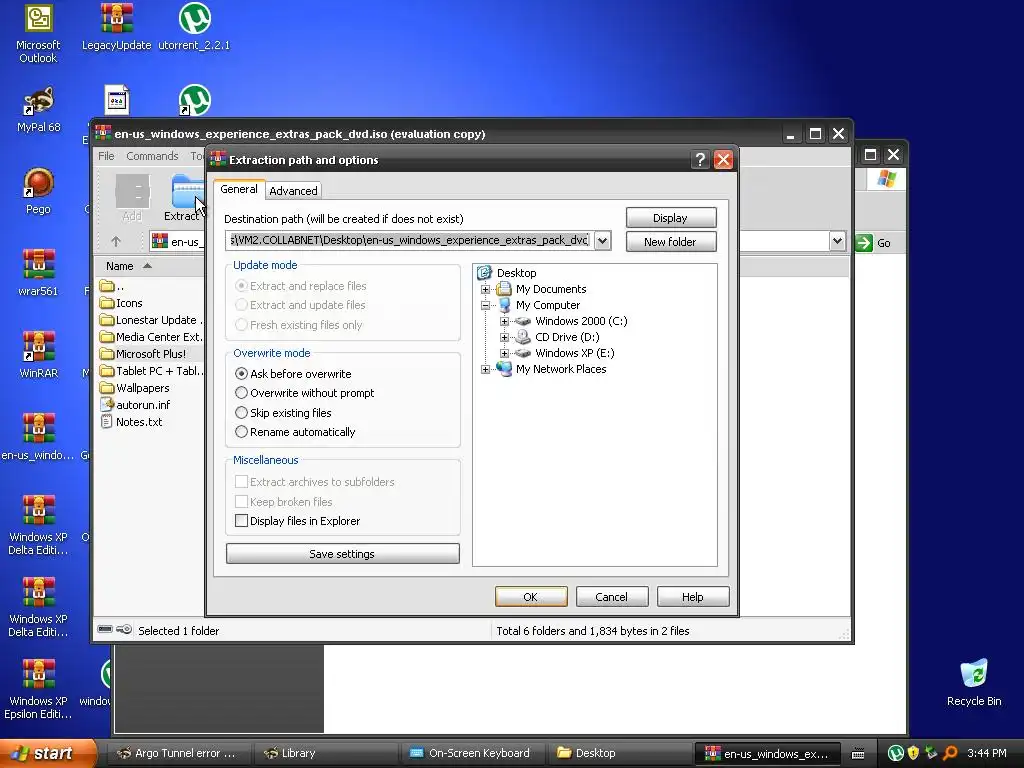Select Lonestar Update folder in archive
This screenshot has width=1024, height=768.
(x=152, y=320)
